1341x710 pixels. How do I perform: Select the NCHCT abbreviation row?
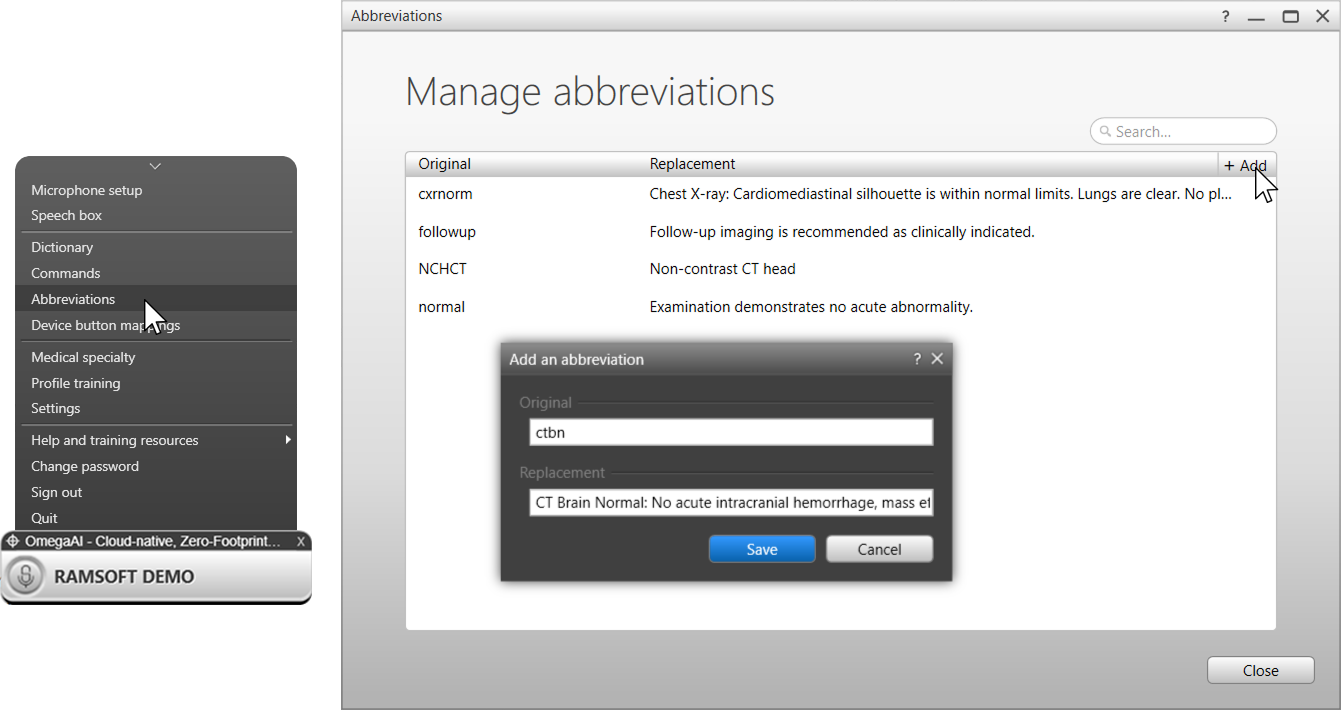point(840,269)
